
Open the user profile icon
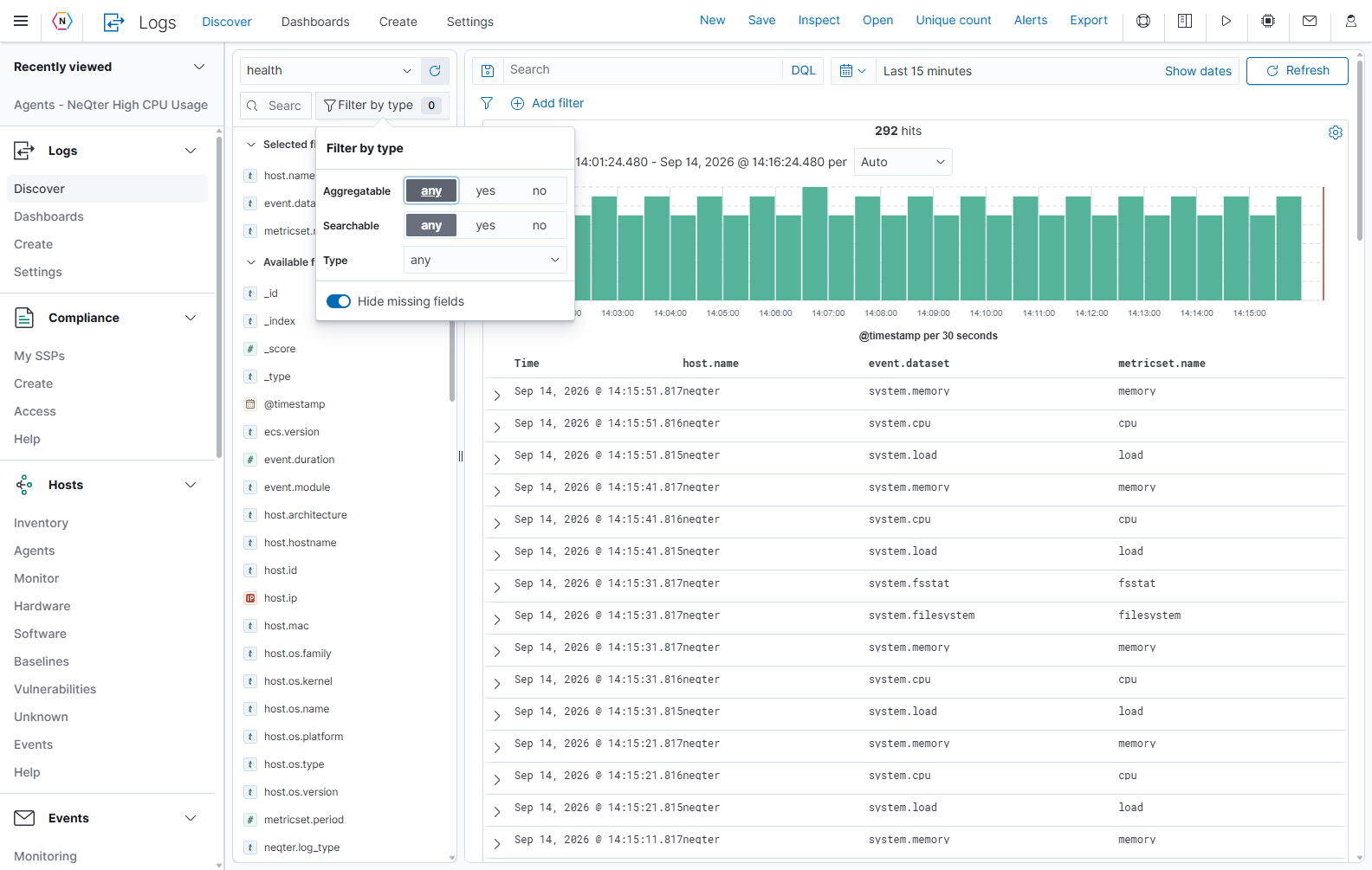pyautogui.click(x=1351, y=21)
